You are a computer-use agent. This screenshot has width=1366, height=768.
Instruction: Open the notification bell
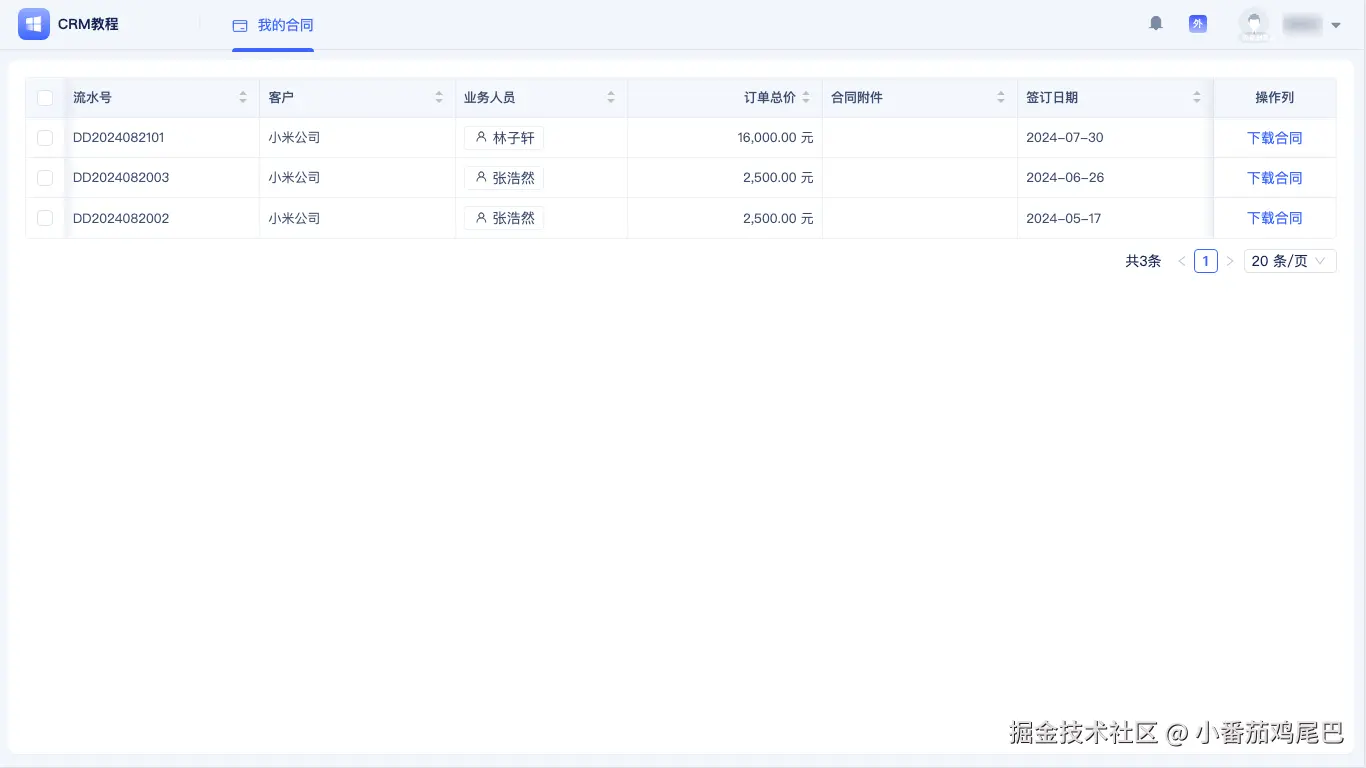[1156, 23]
